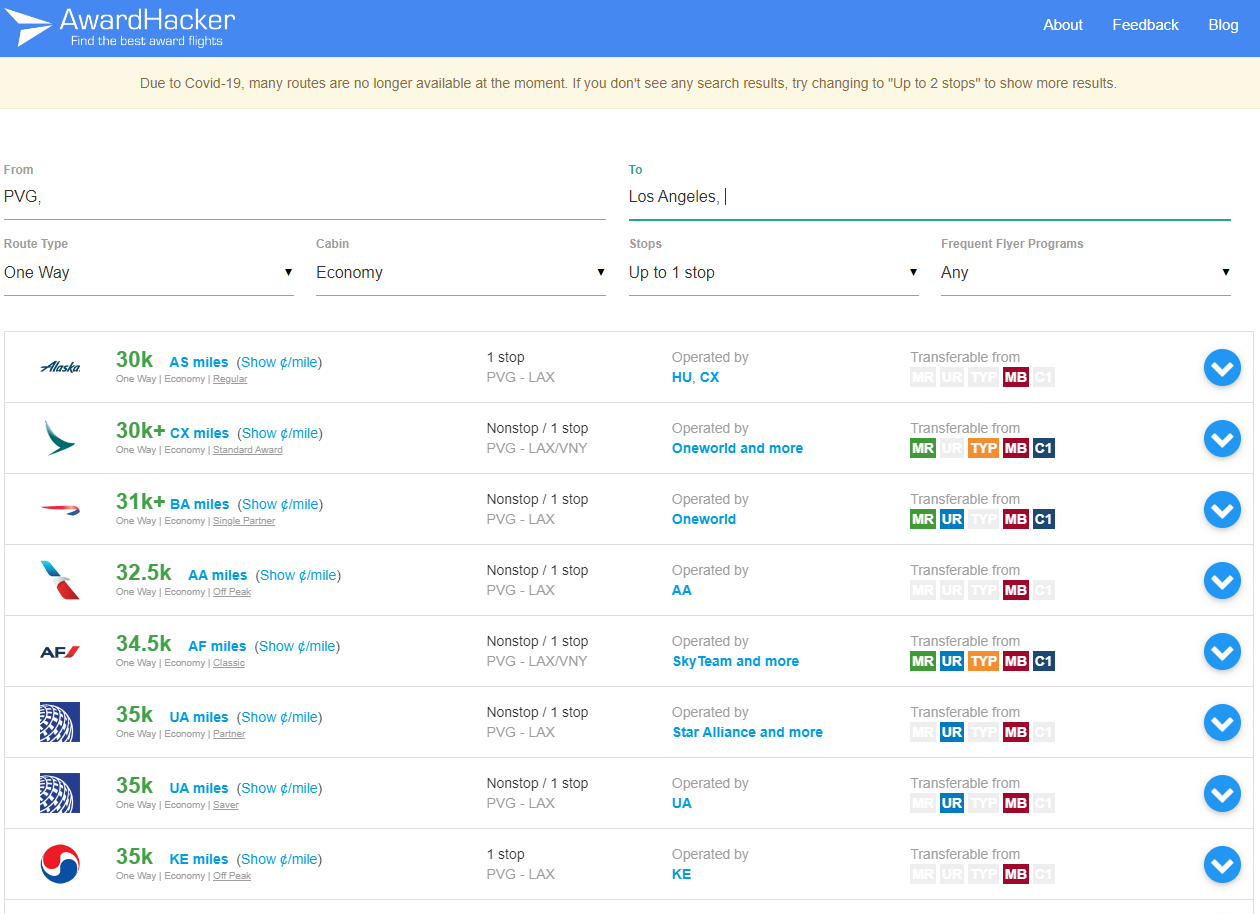Click UR badge in the AF miles row
1260x914 pixels.
point(952,661)
